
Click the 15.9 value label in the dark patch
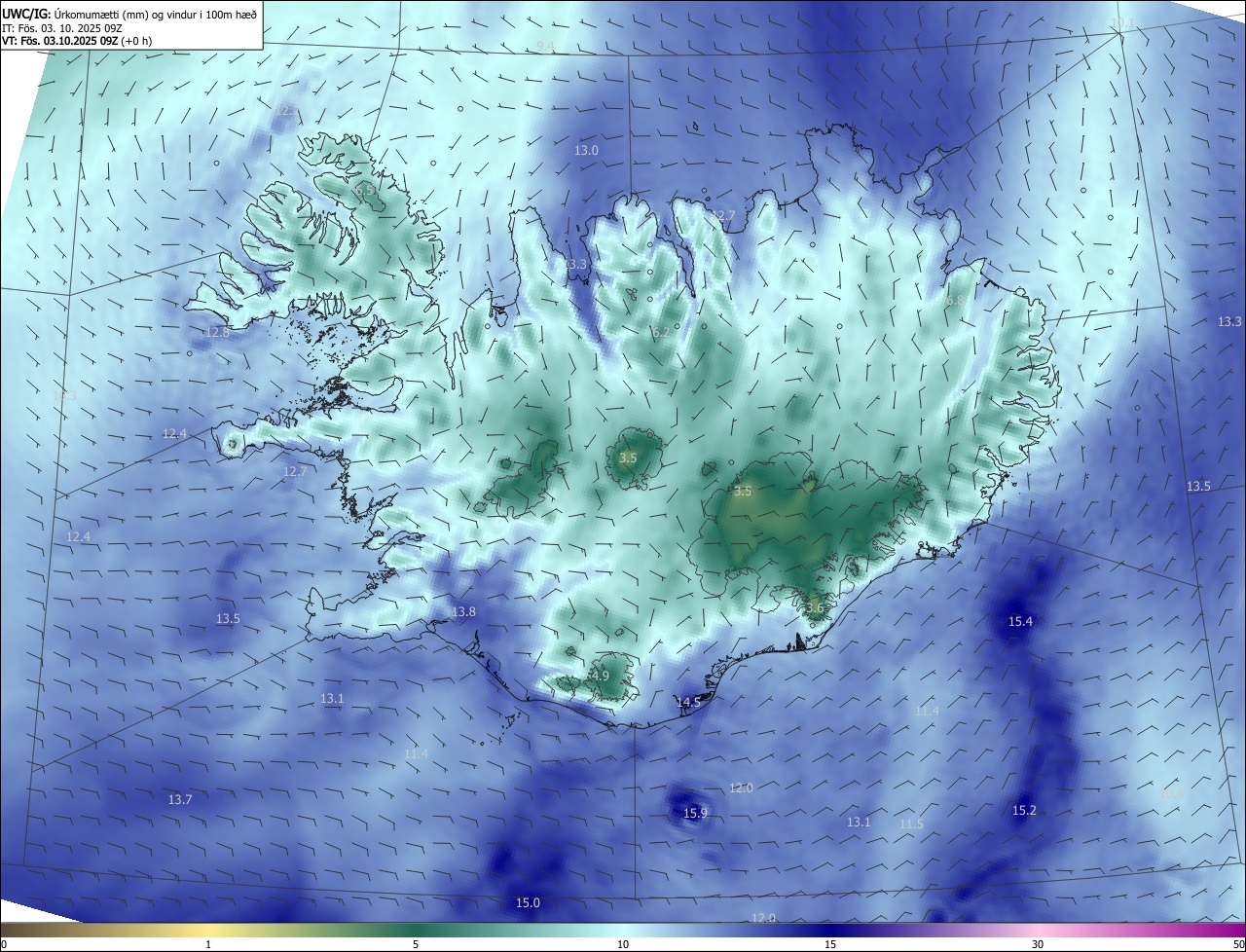pyautogui.click(x=695, y=814)
